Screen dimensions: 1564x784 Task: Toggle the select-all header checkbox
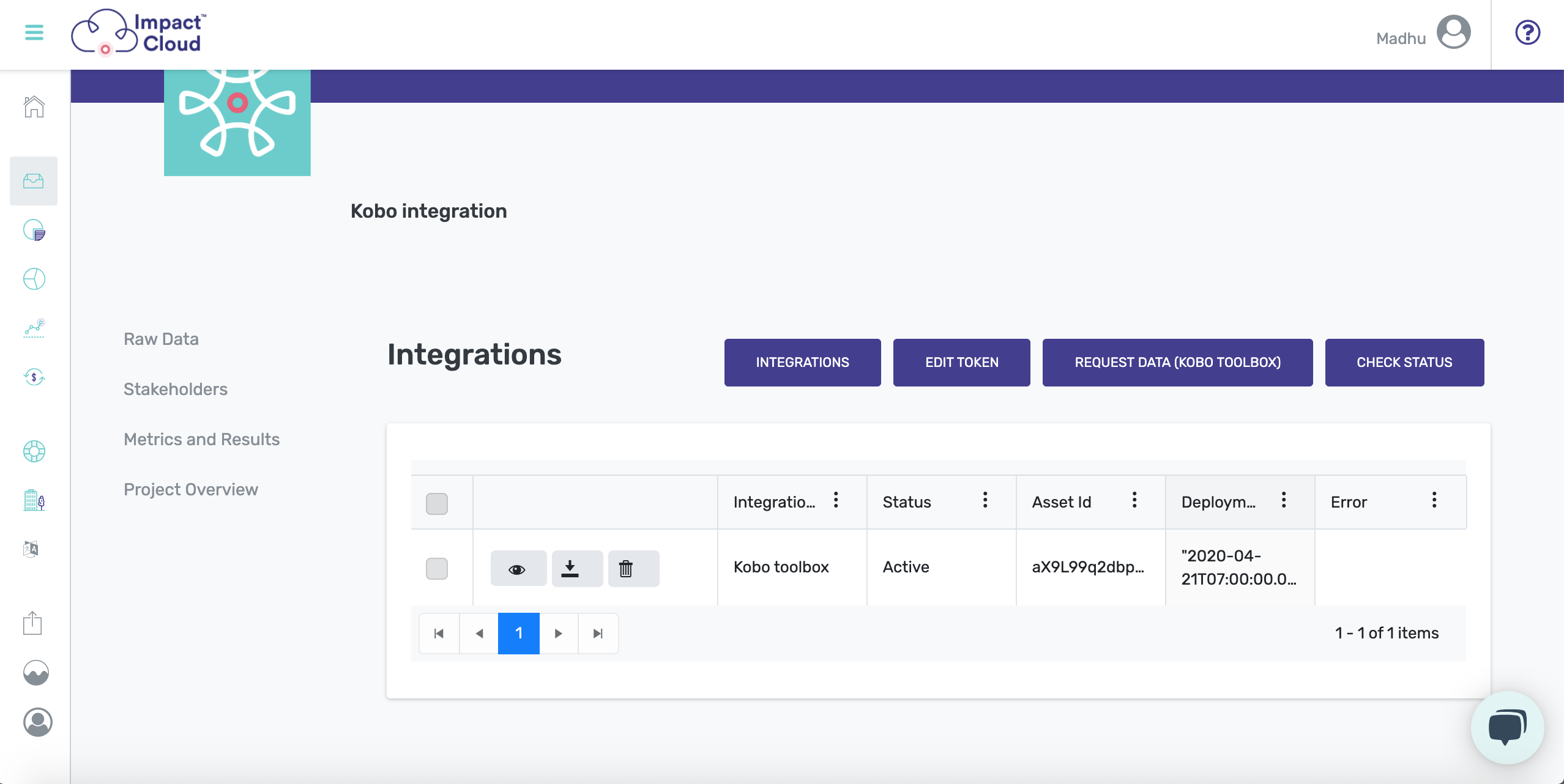click(x=437, y=504)
